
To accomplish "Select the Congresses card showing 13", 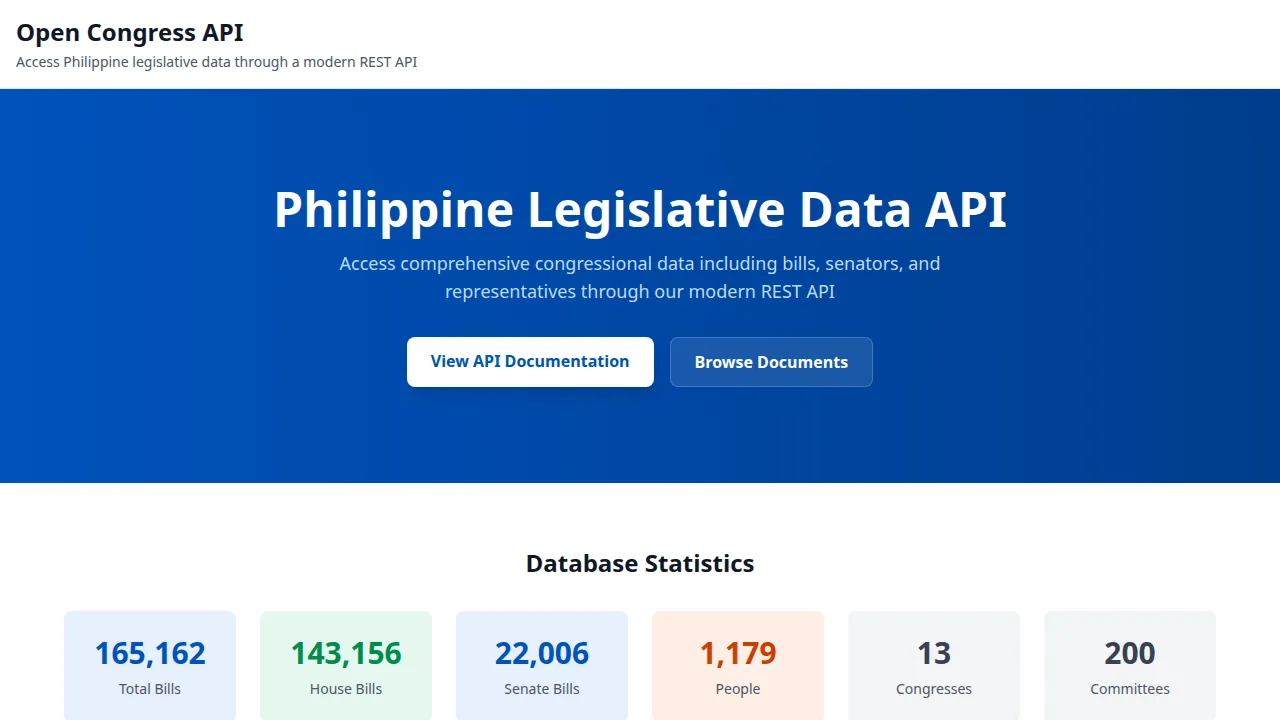I will [934, 666].
